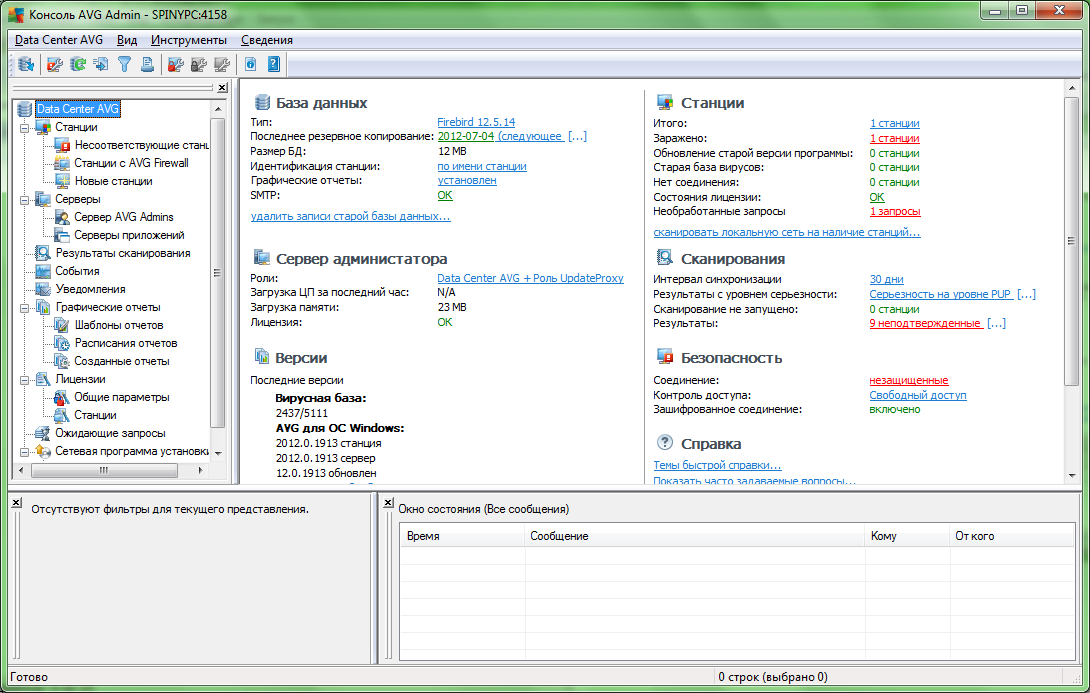This screenshot has width=1090, height=693.
Task: Click the icon beside Серверы приложений
Action: tap(63, 235)
